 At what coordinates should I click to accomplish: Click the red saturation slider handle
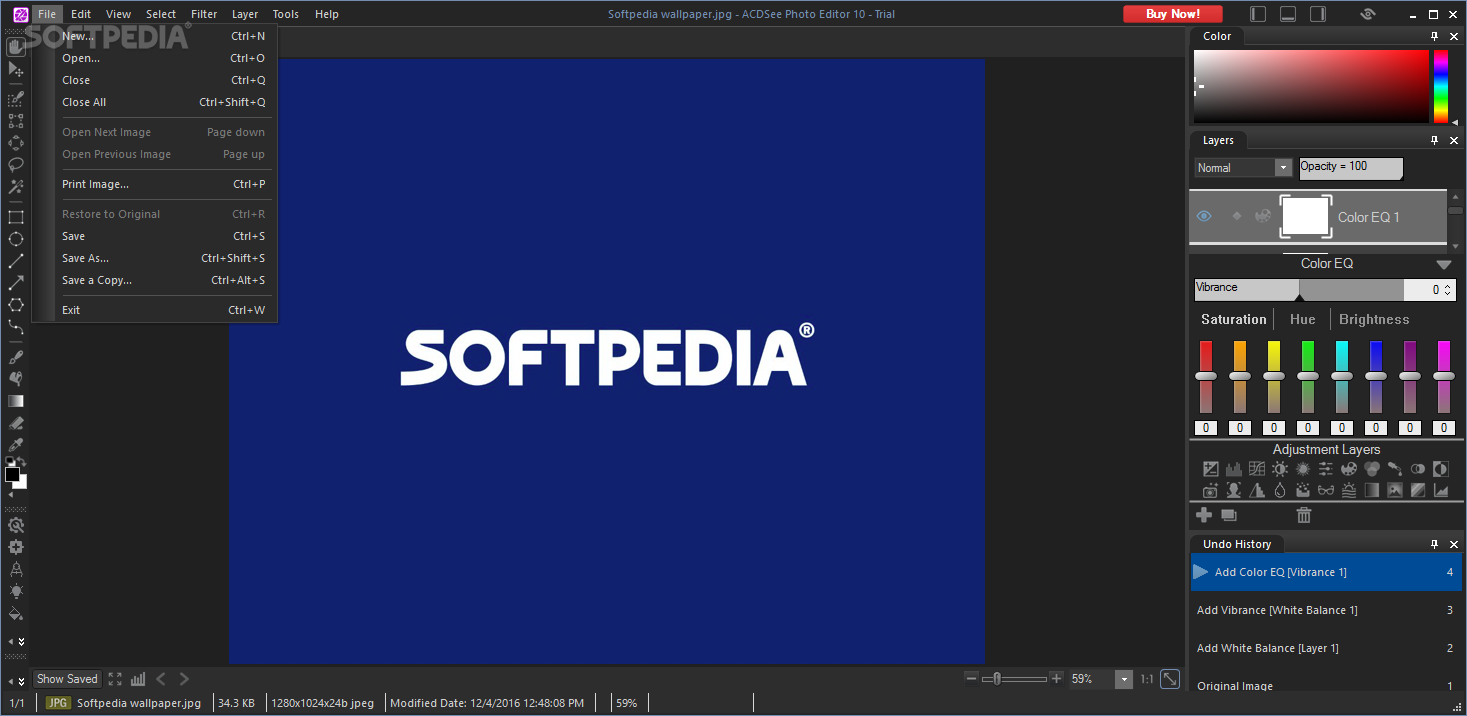point(1206,376)
